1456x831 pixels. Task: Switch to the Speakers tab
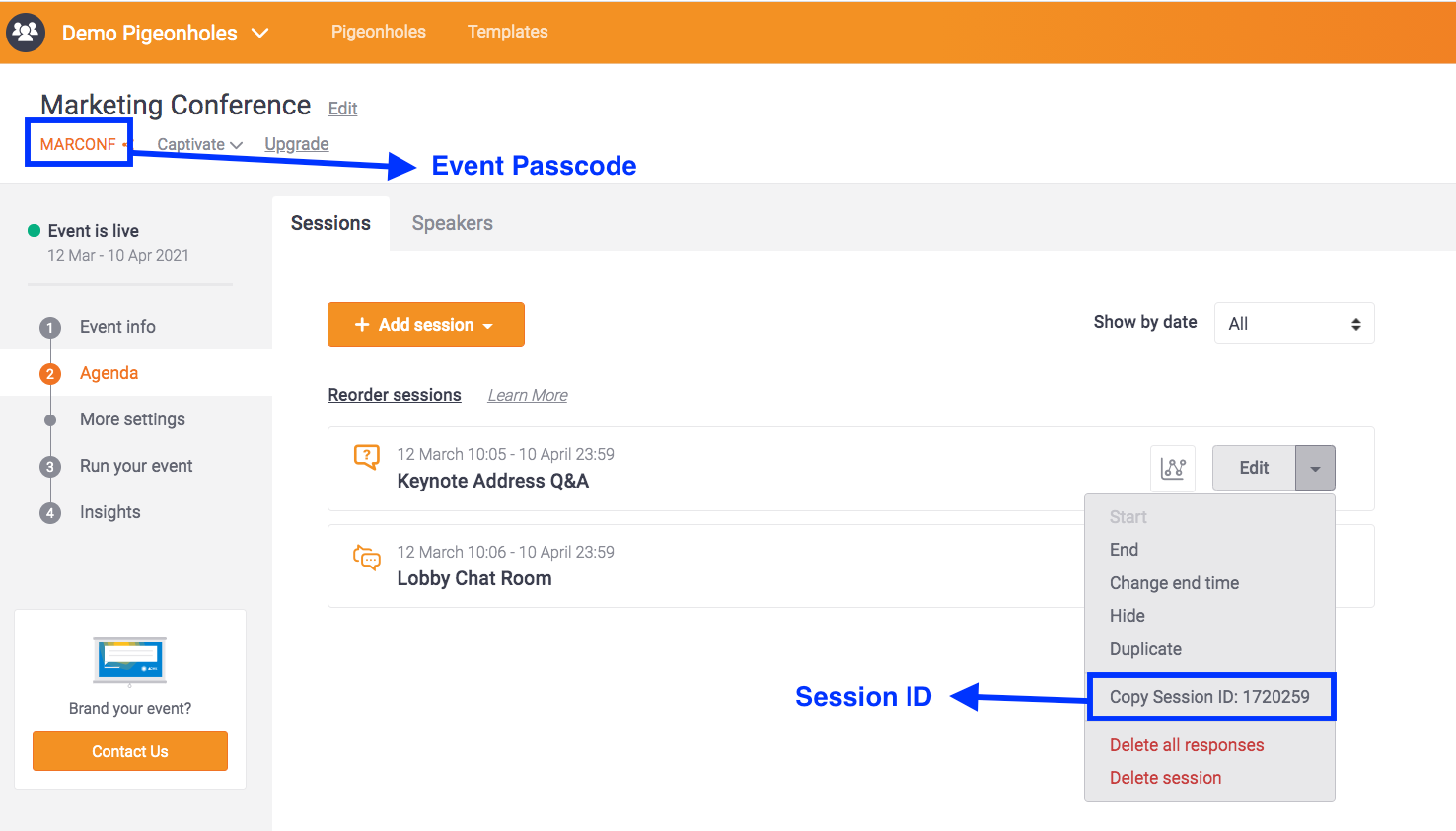[452, 223]
